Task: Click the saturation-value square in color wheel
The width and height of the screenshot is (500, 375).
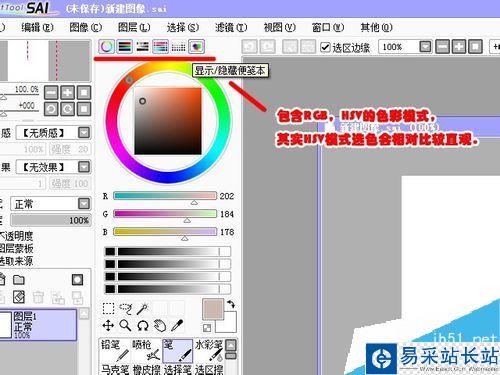Action: click(x=168, y=121)
